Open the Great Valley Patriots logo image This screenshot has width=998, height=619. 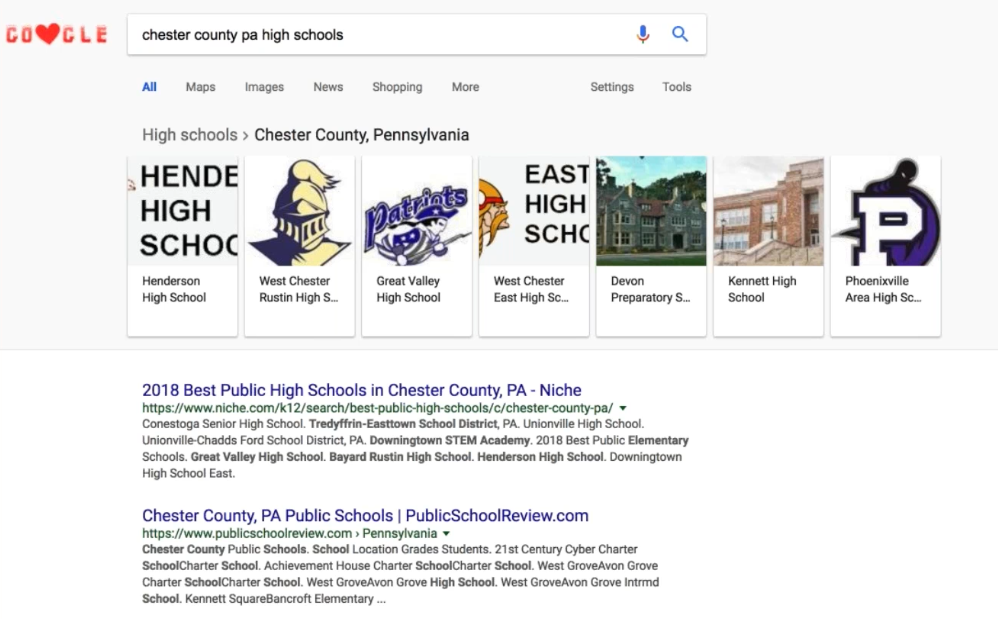tap(416, 211)
